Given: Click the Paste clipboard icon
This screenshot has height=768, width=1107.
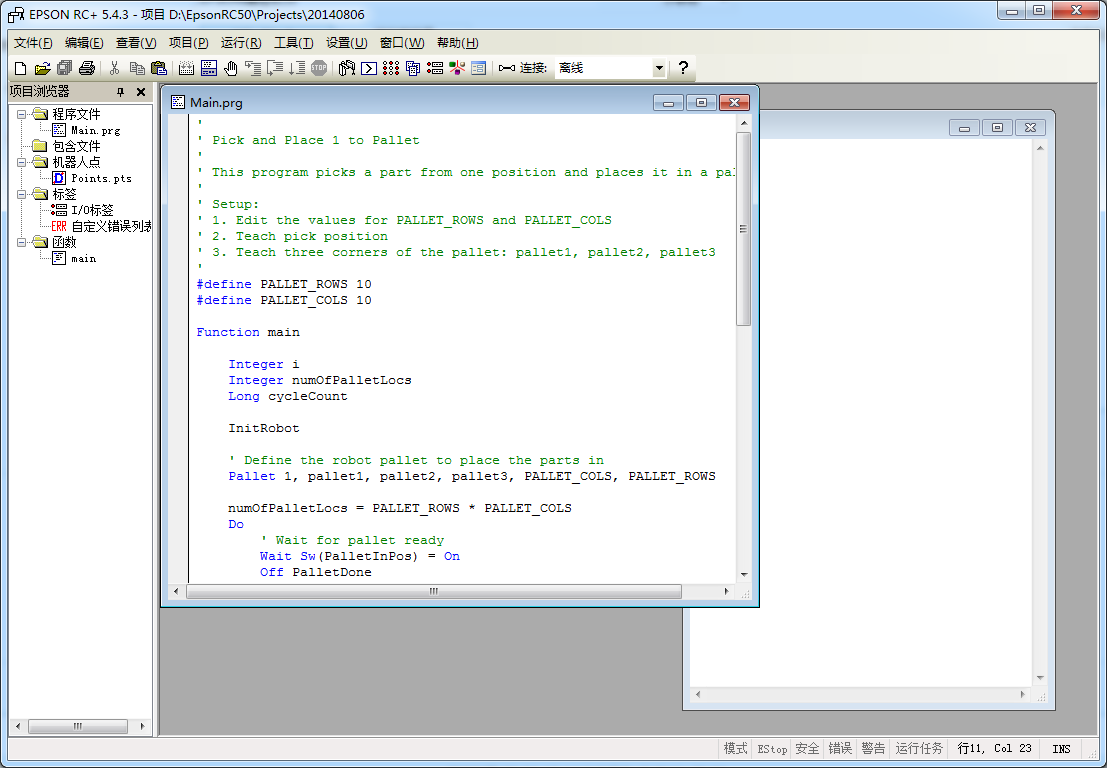Looking at the screenshot, I should [x=158, y=68].
